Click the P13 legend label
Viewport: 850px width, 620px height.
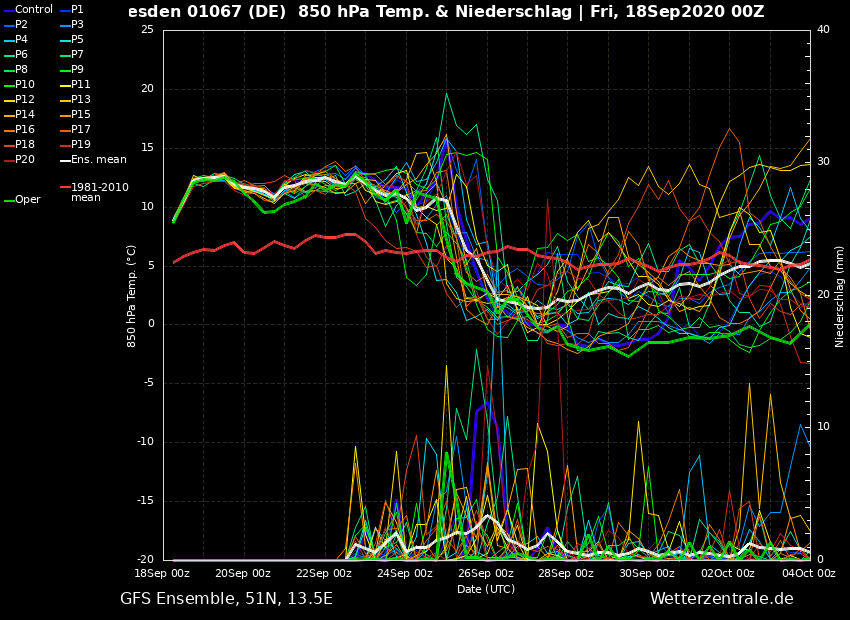tap(80, 99)
